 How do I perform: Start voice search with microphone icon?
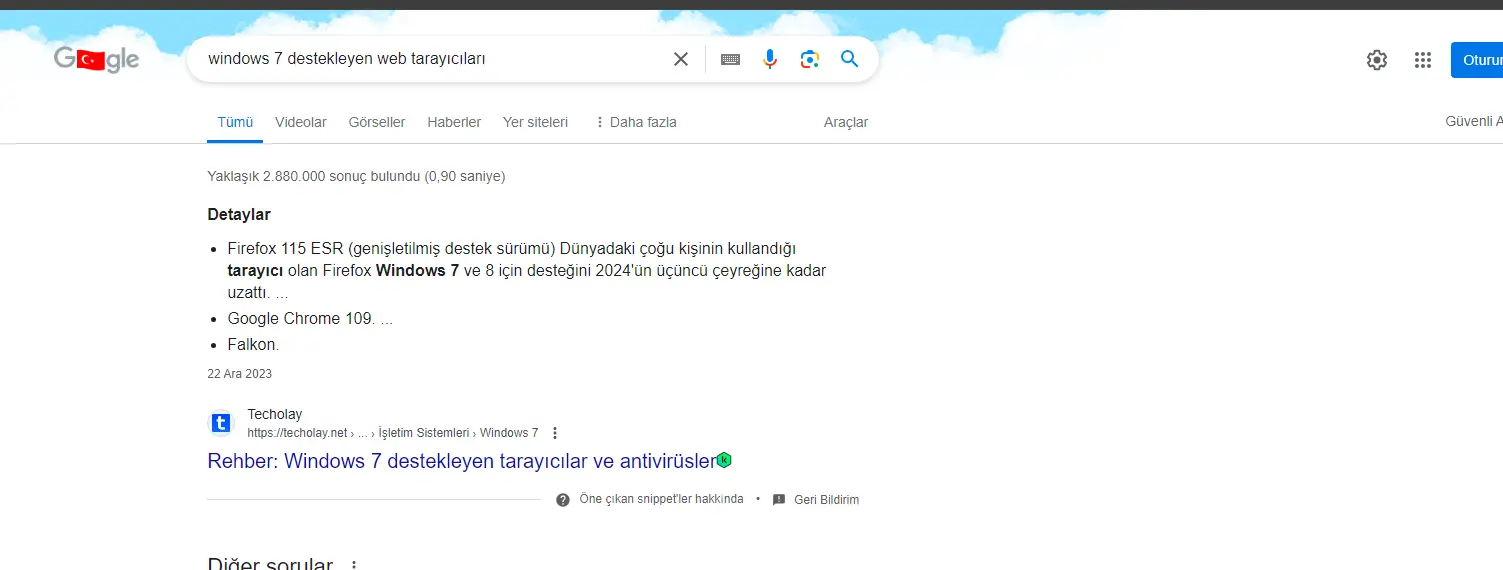pos(770,59)
